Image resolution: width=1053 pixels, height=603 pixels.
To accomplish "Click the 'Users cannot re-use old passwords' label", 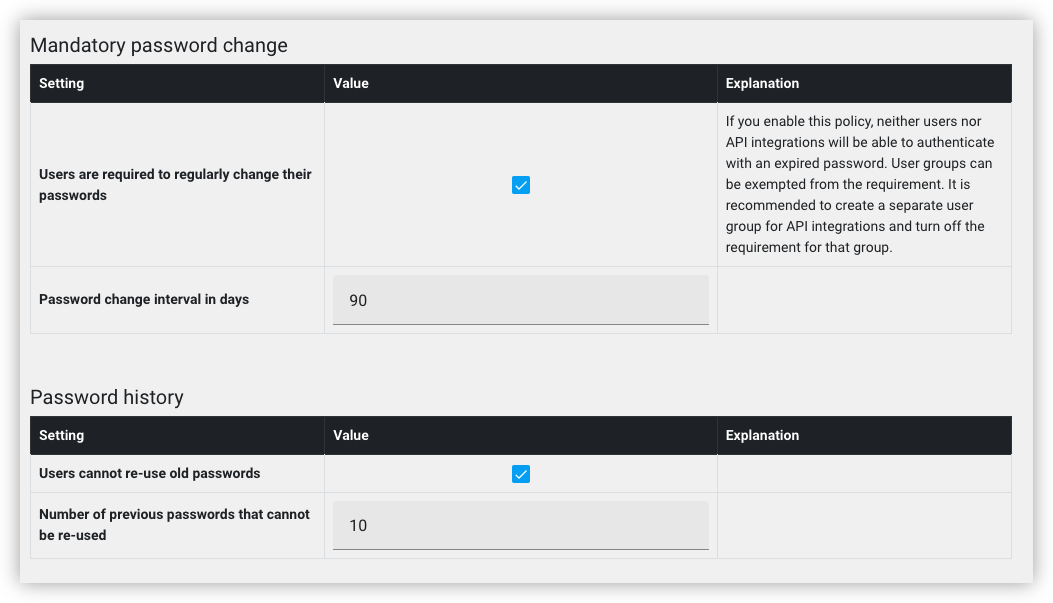I will [x=149, y=473].
